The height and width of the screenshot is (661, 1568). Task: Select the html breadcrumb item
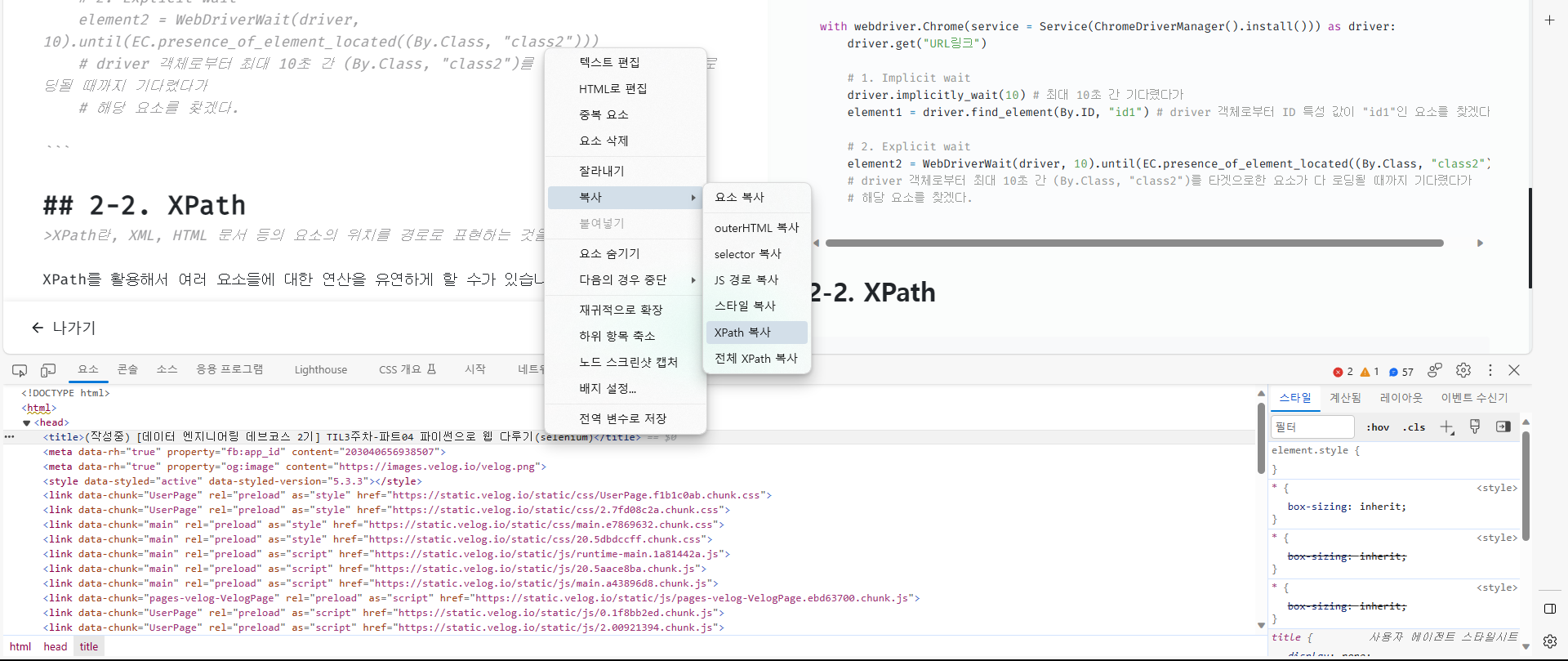(20, 646)
